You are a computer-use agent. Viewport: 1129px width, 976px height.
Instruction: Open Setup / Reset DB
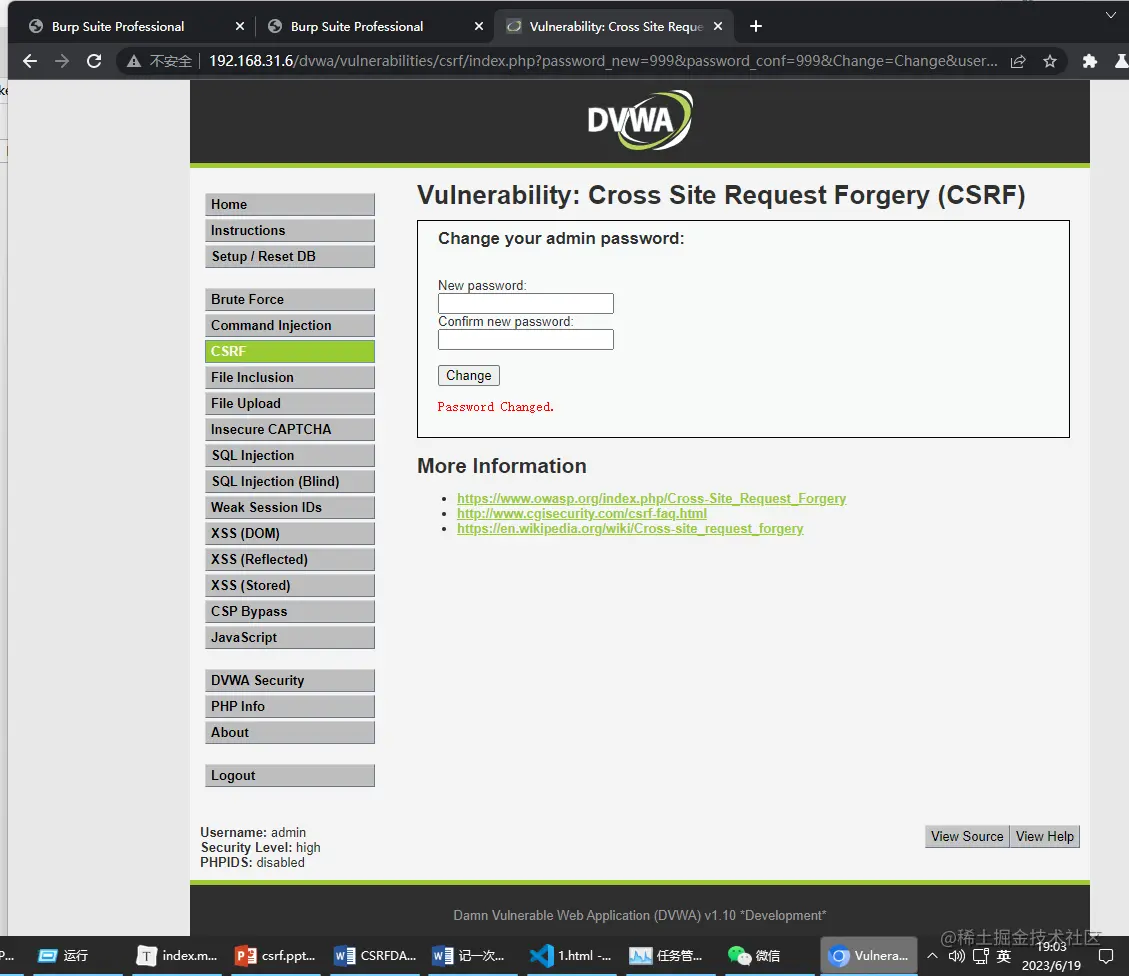289,256
